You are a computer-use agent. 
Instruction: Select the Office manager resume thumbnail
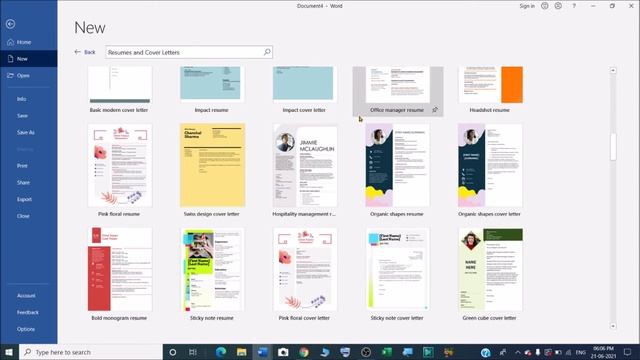point(398,84)
